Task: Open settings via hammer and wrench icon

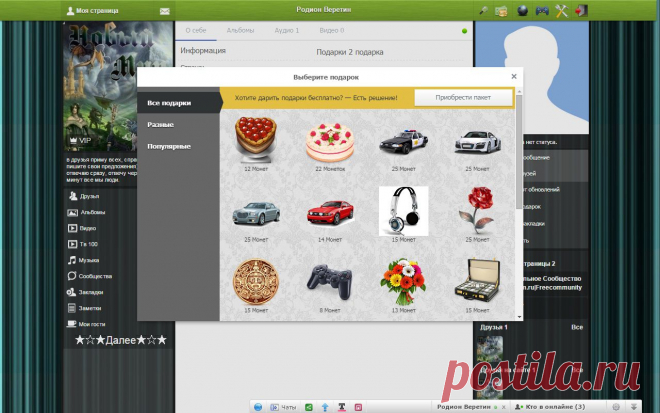Action: (562, 11)
